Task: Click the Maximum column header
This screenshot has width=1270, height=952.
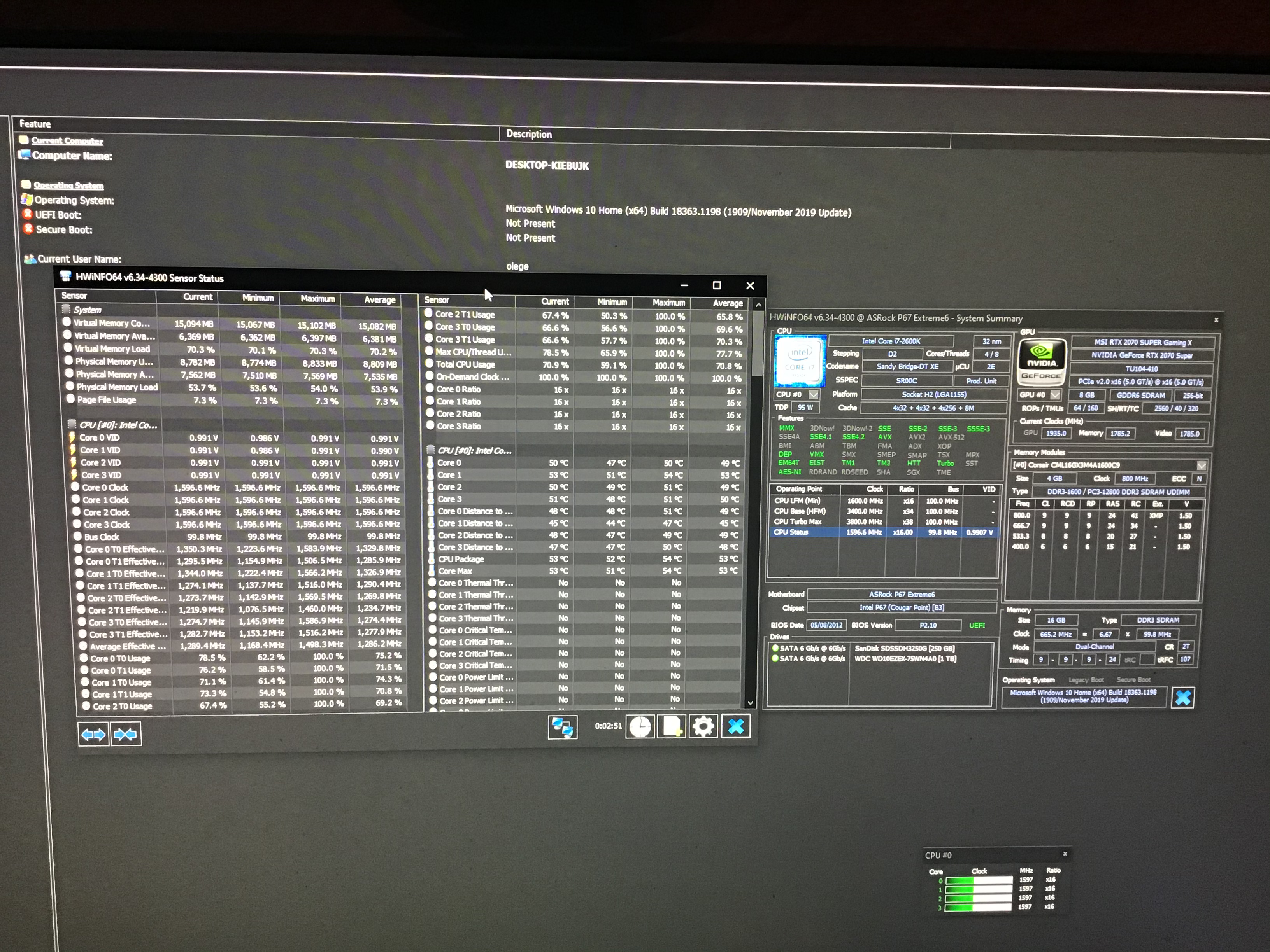Action: click(317, 298)
